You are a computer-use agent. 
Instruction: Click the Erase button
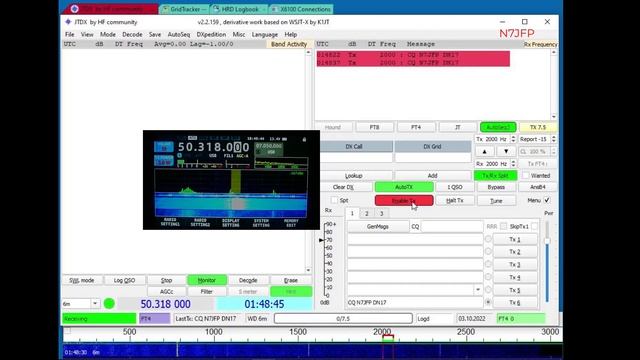point(291,280)
